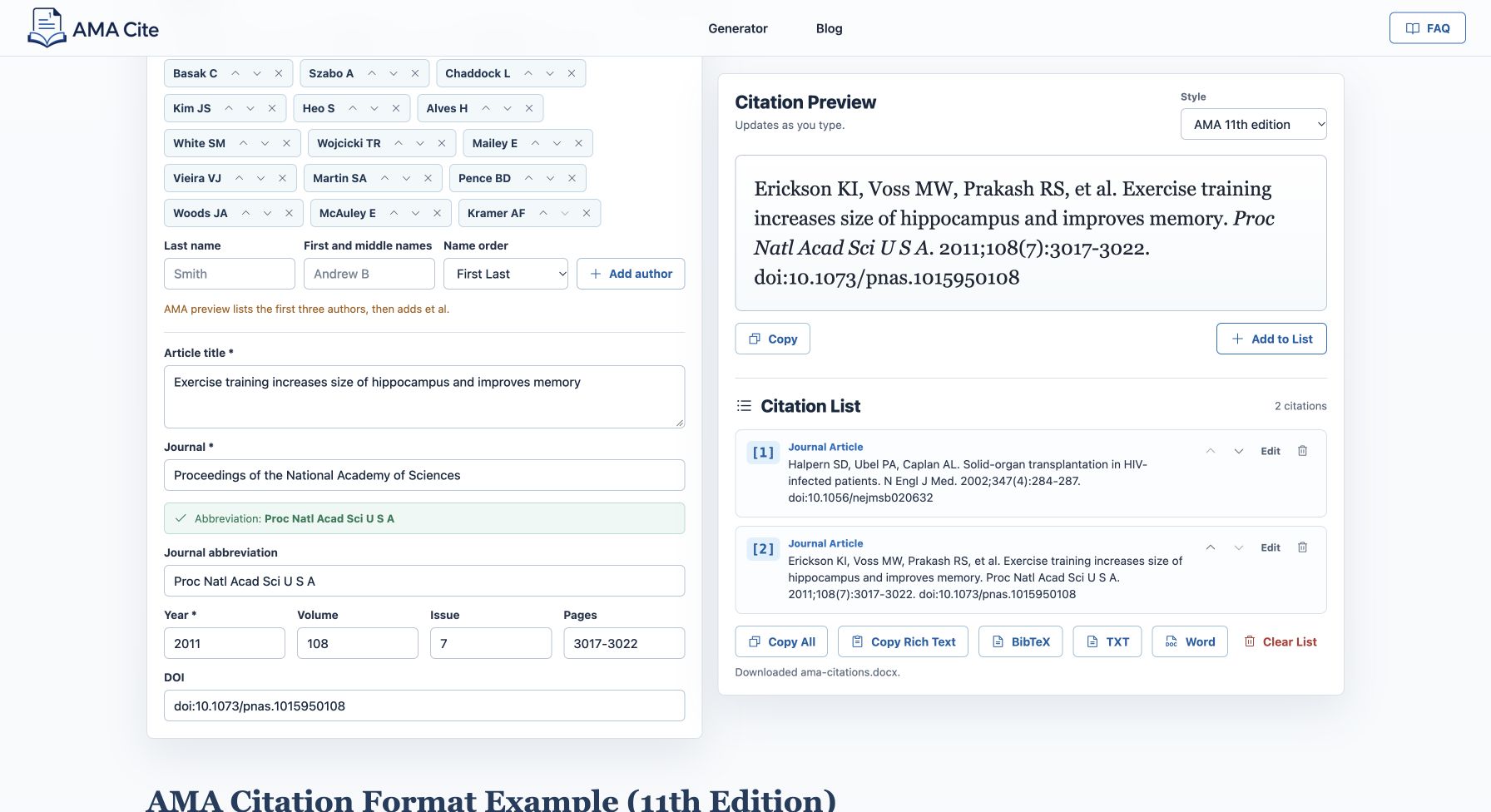
Task: Move author Vieira VJ down
Action: coord(260,178)
